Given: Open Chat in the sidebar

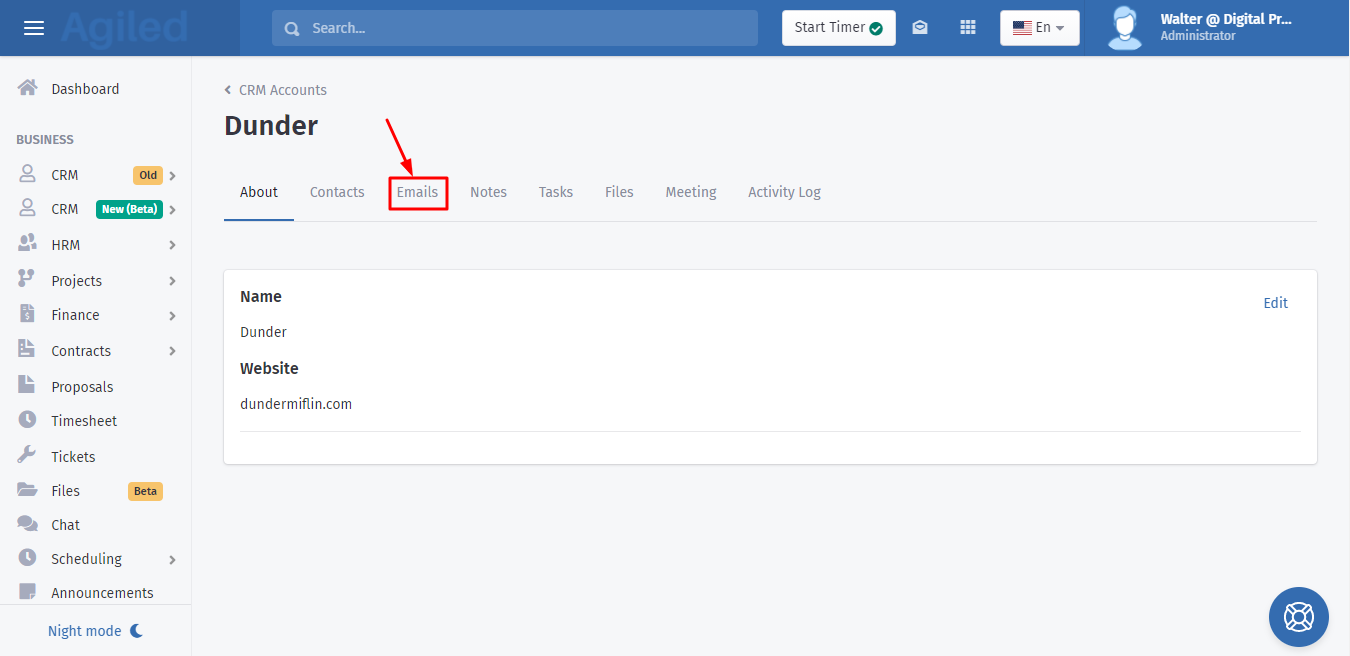Looking at the screenshot, I should click(x=65, y=525).
